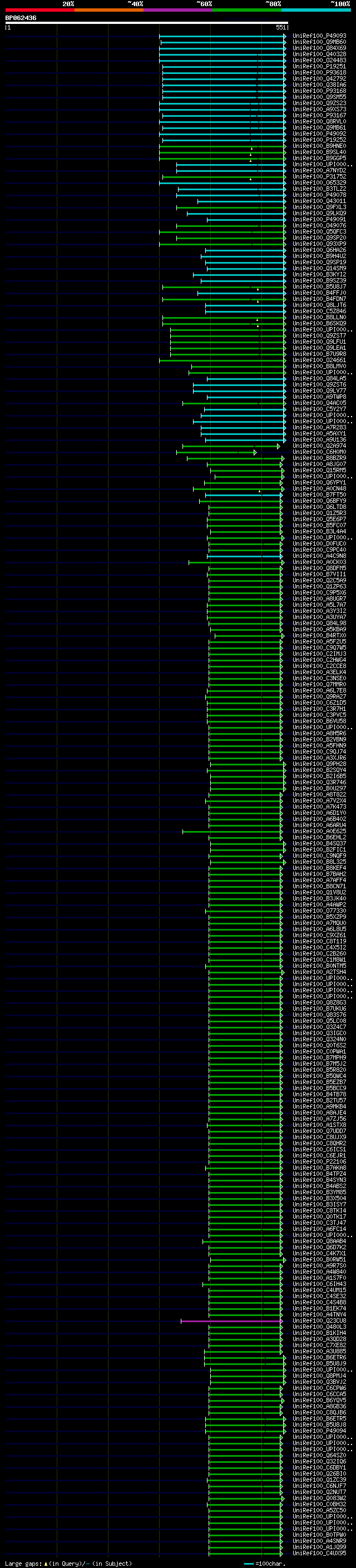The height and width of the screenshot is (1568, 356).
Task: Click the UniRef100_B6ETR6 label
Action: [319, 1357]
